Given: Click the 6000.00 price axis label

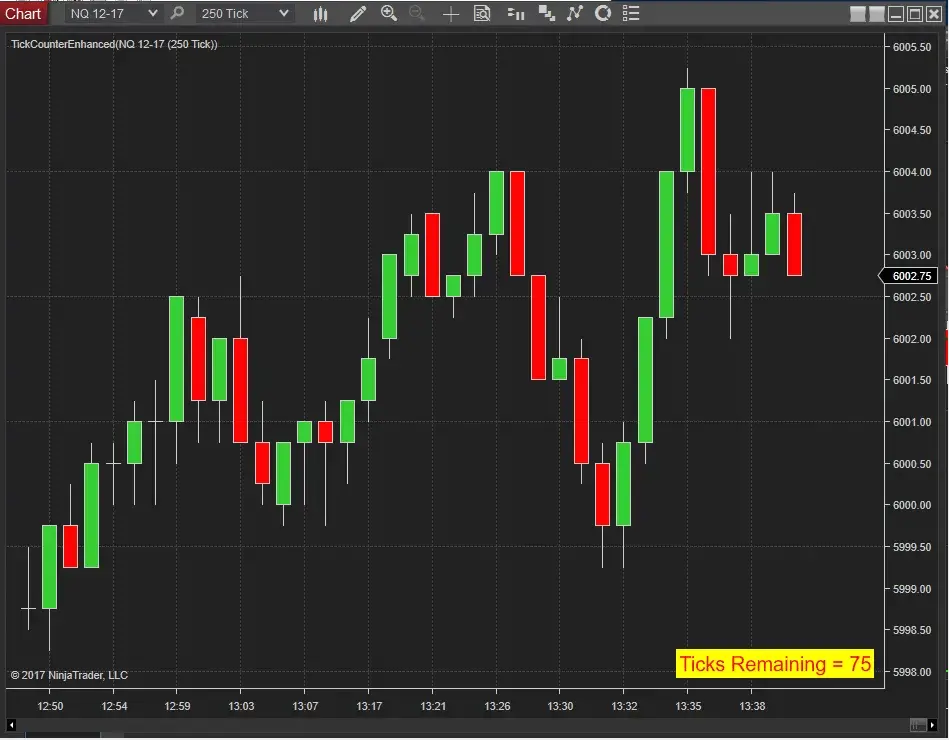Looking at the screenshot, I should tap(912, 505).
